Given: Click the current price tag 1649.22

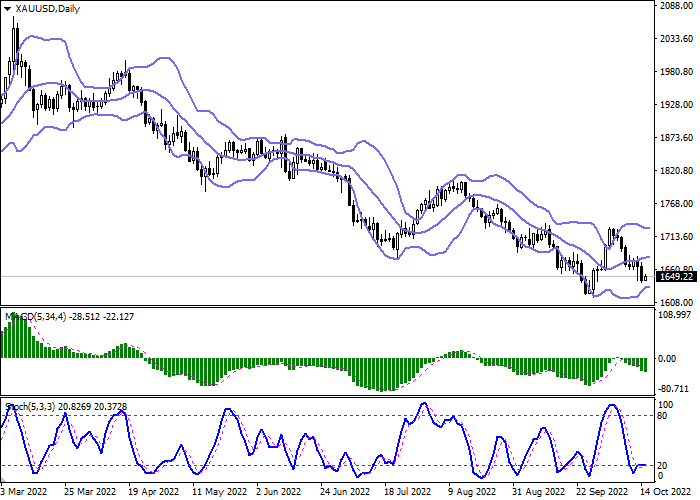Looking at the screenshot, I should [676, 277].
